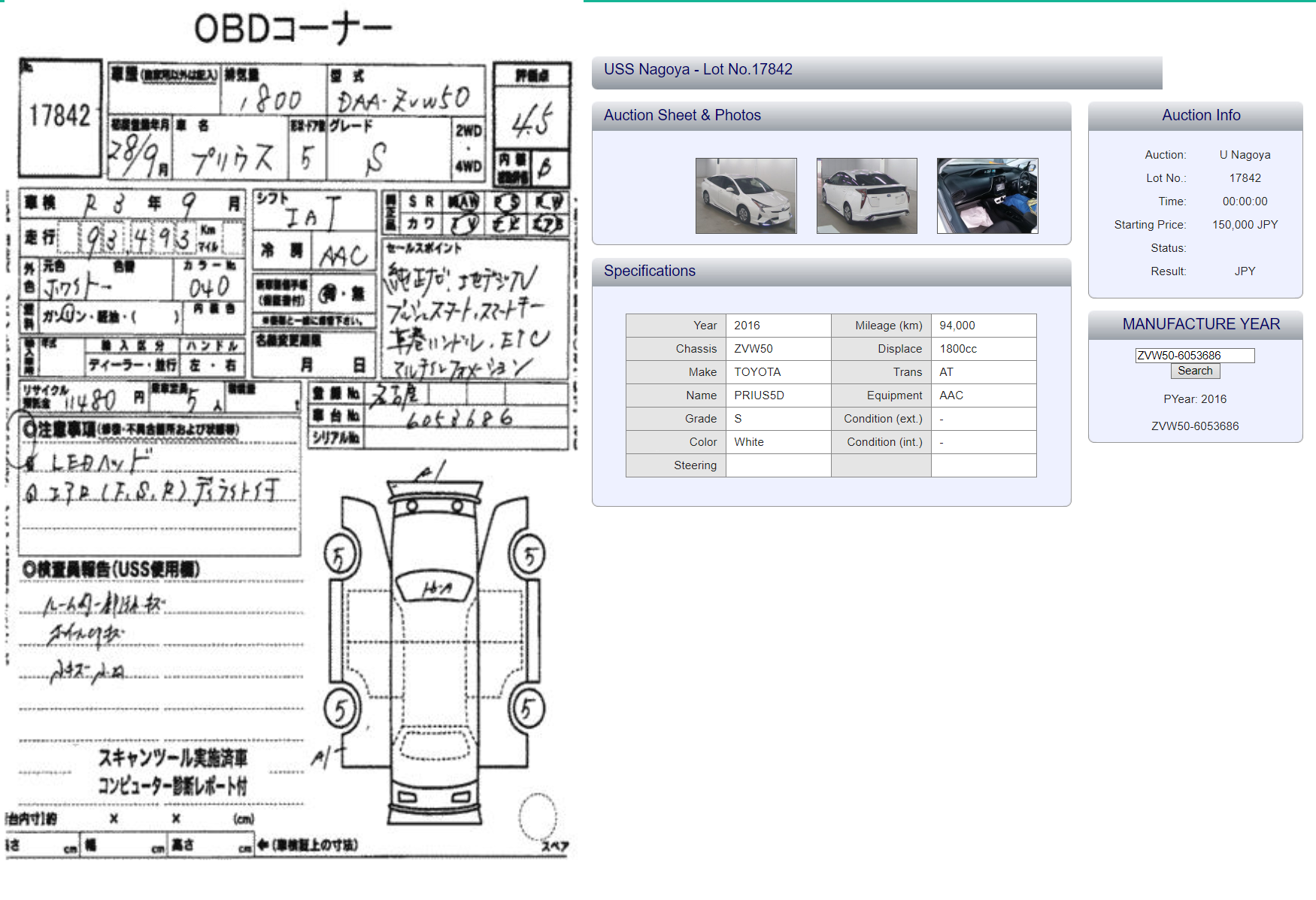Open the rear view Prius photo thumbnail
Image resolution: width=1316 pixels, height=900 pixels.
pyautogui.click(x=867, y=195)
